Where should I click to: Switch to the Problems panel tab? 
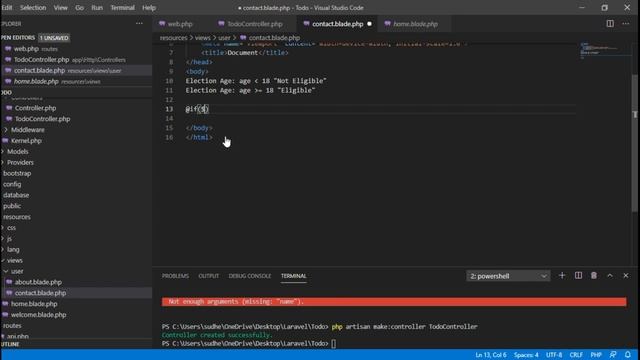tap(175, 276)
